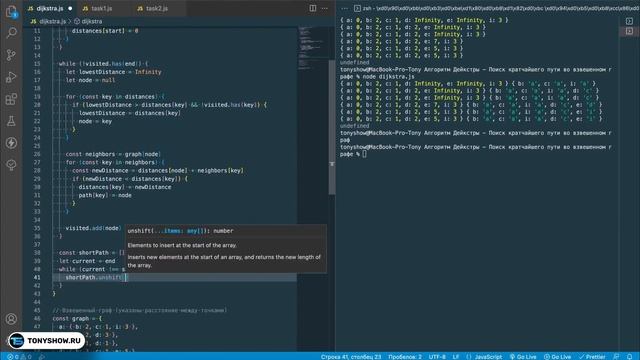
Task: Select the second terminal instance icon
Action: [x=629, y=31]
